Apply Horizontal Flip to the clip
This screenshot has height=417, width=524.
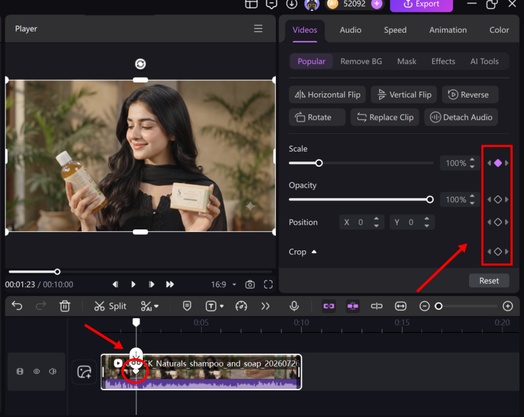pos(327,95)
